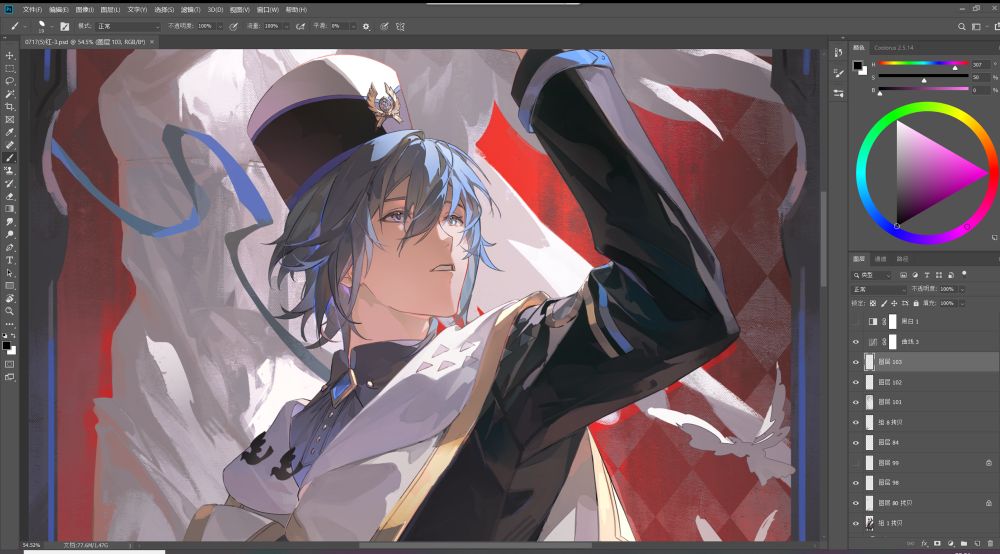Show the 黑白 1 layer
1000x554 pixels.
[856, 322]
